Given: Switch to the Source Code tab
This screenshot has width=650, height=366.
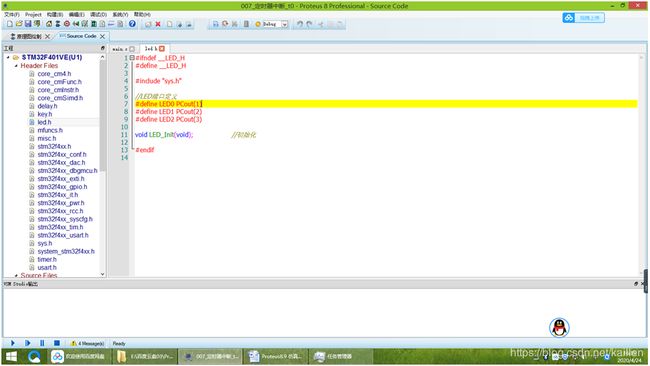Looking at the screenshot, I should (x=81, y=36).
